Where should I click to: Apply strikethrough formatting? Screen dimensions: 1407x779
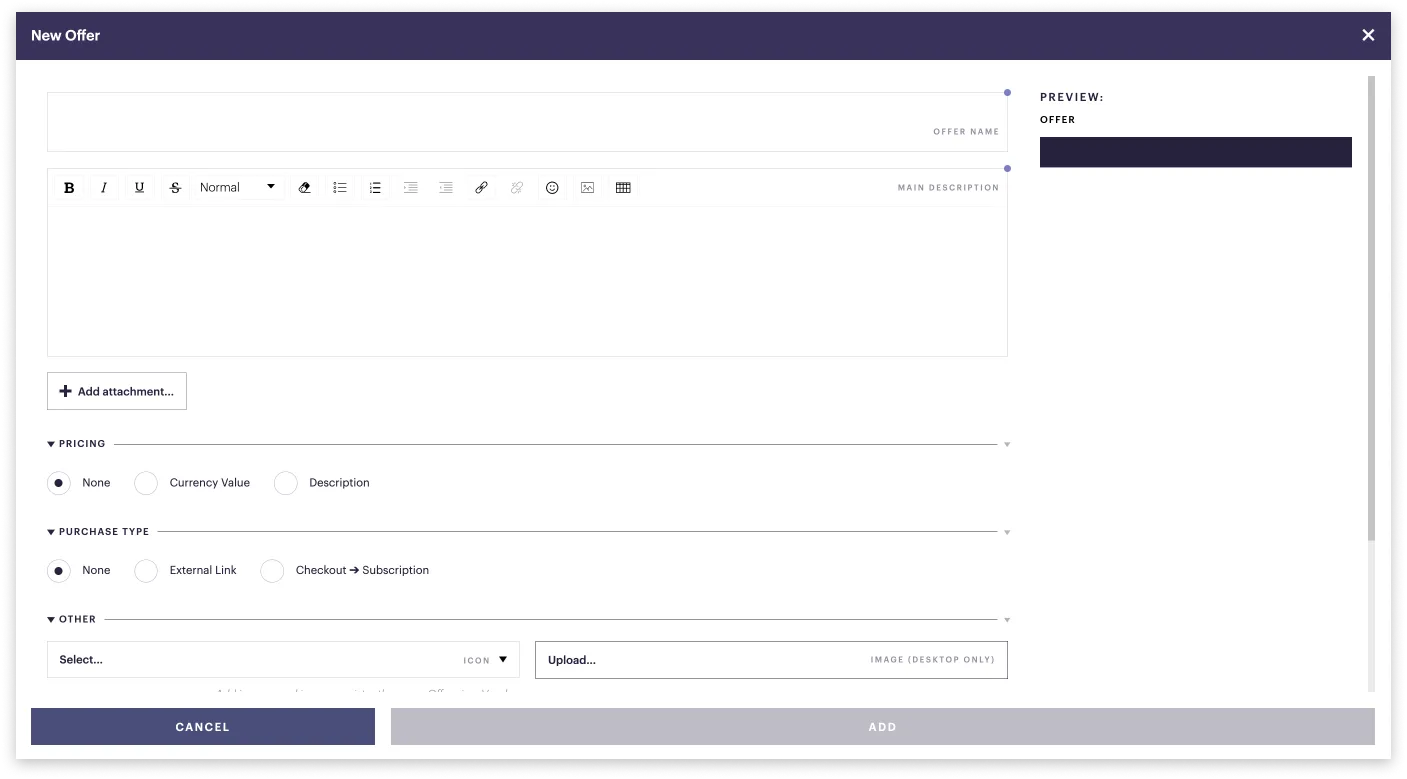click(x=175, y=188)
